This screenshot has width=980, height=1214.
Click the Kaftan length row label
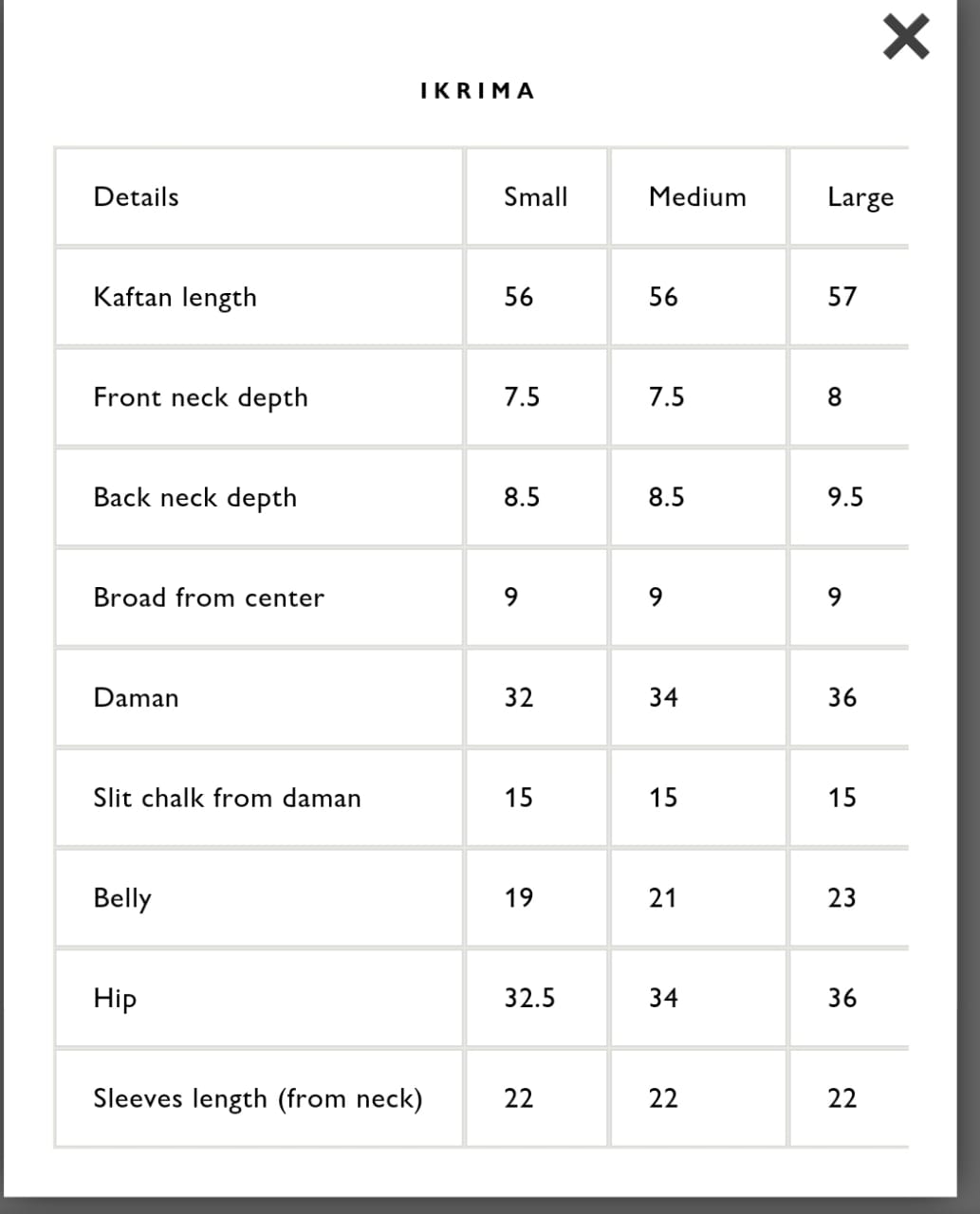pos(175,298)
